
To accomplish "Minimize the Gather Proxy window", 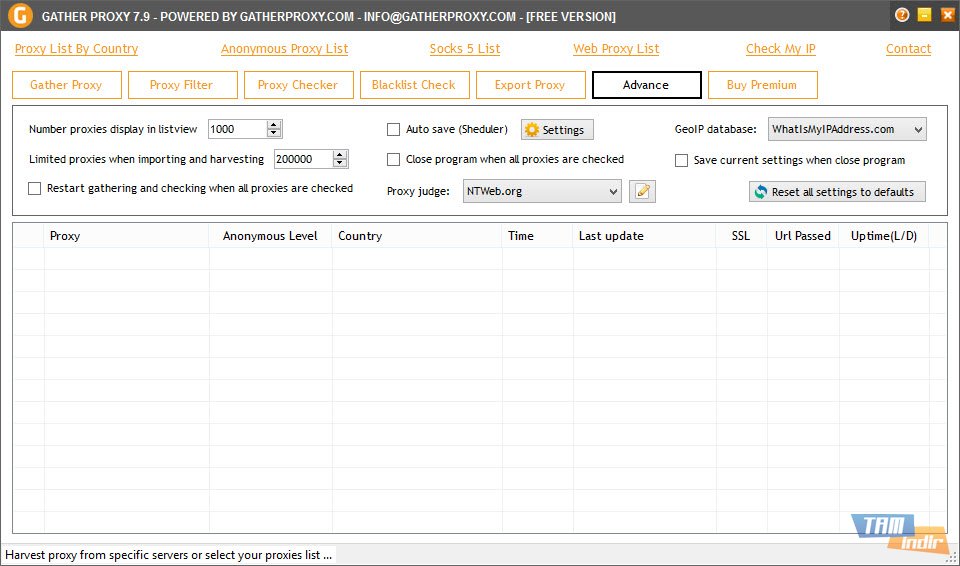I will 924,15.
